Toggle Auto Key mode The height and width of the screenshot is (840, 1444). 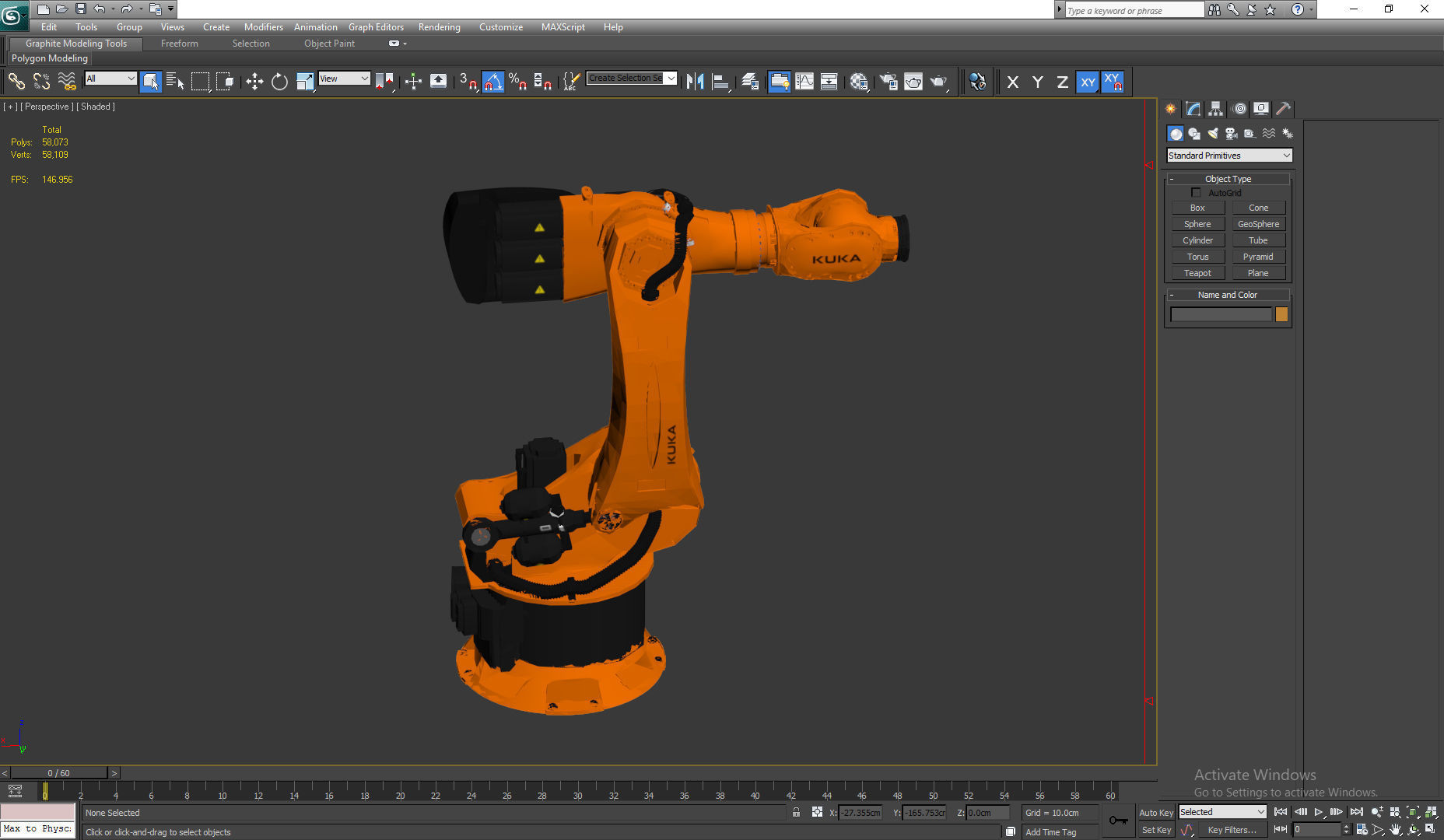click(1156, 813)
